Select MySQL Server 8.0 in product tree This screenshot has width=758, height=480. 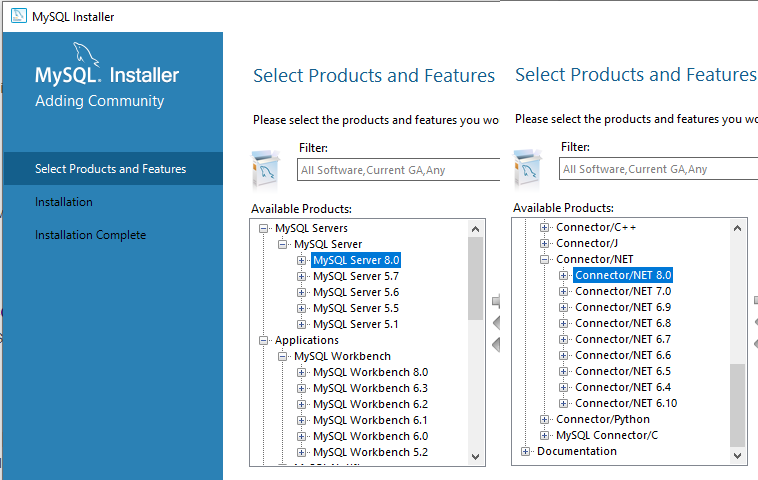356,260
